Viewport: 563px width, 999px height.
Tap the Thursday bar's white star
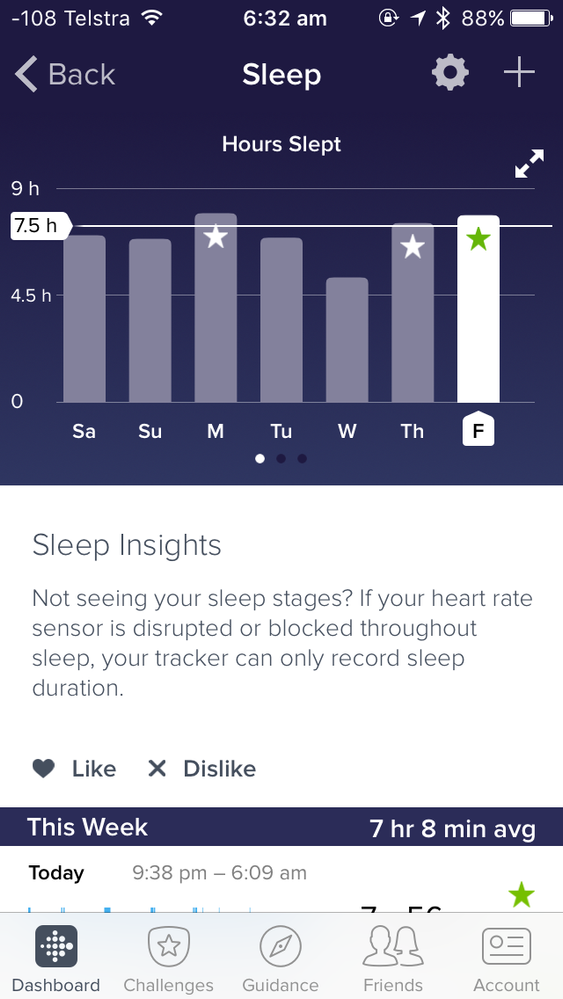coord(413,247)
